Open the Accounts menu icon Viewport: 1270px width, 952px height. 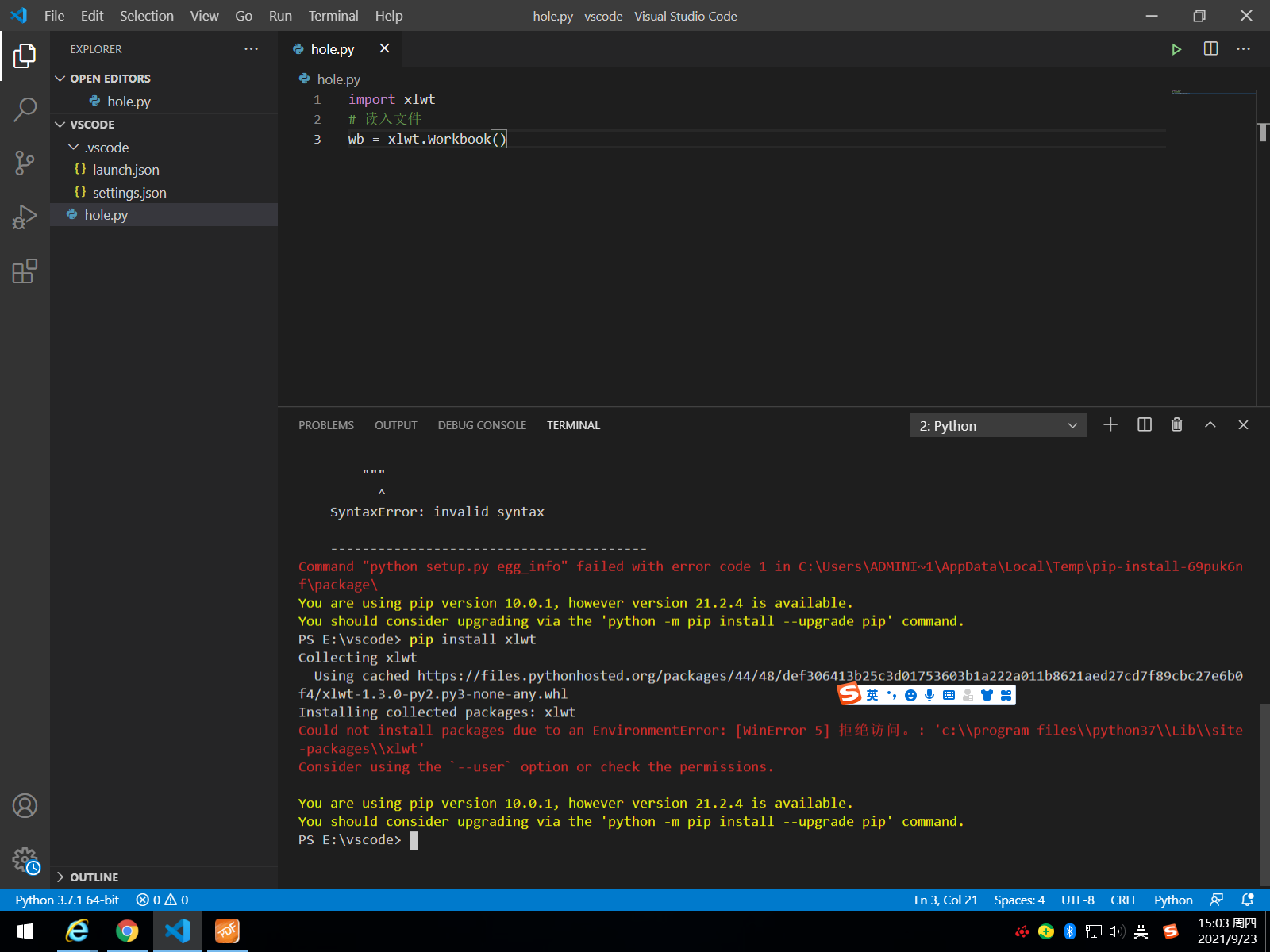coord(25,806)
